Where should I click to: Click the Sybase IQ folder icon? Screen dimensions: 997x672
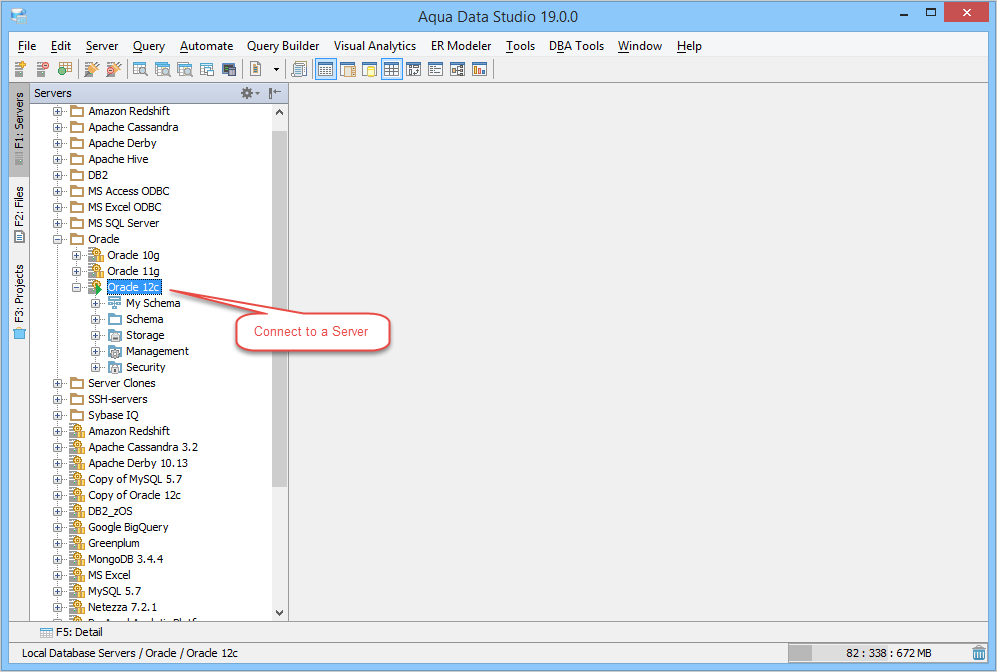77,416
